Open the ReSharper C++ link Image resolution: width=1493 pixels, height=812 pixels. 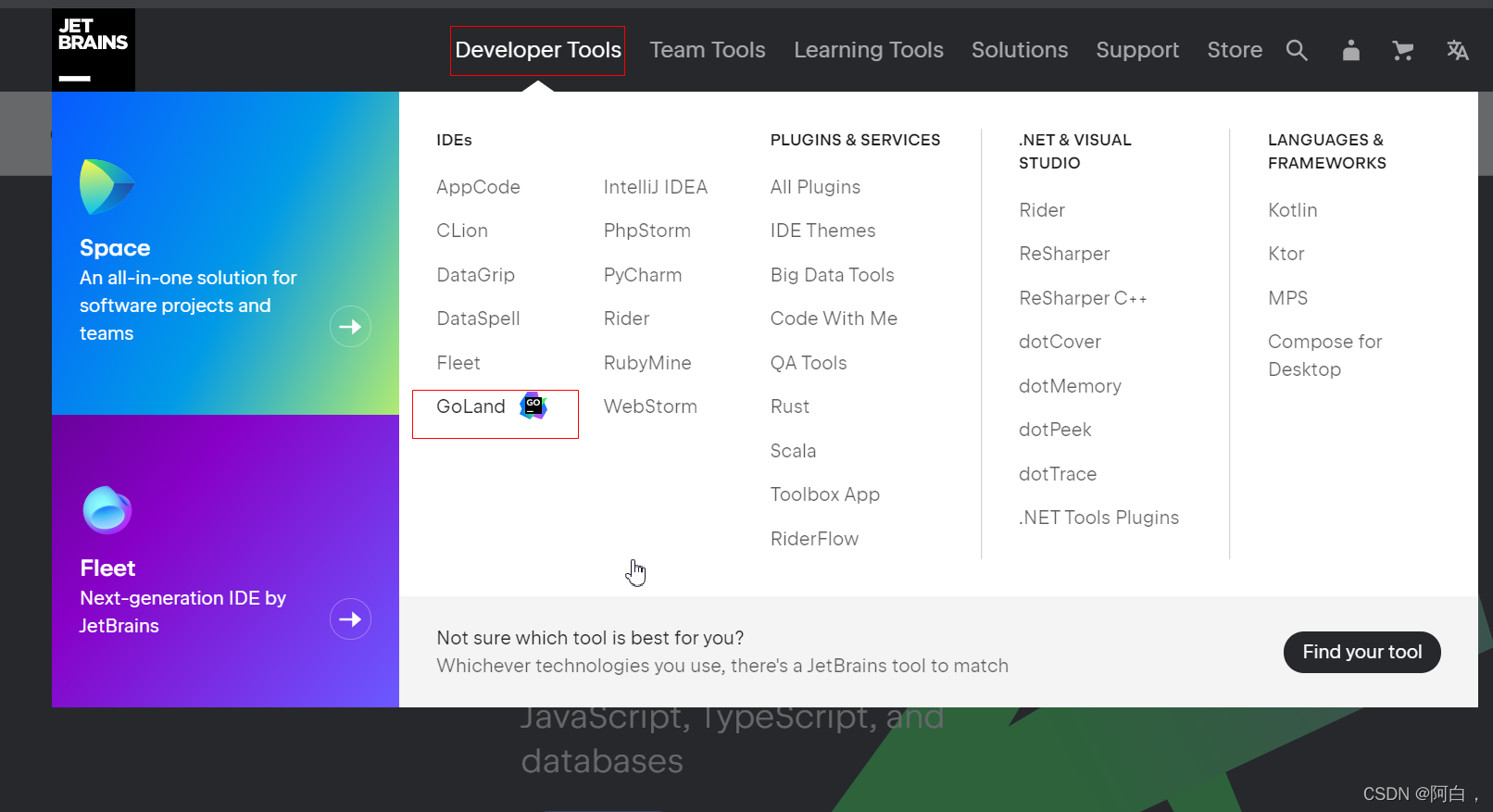(x=1083, y=298)
